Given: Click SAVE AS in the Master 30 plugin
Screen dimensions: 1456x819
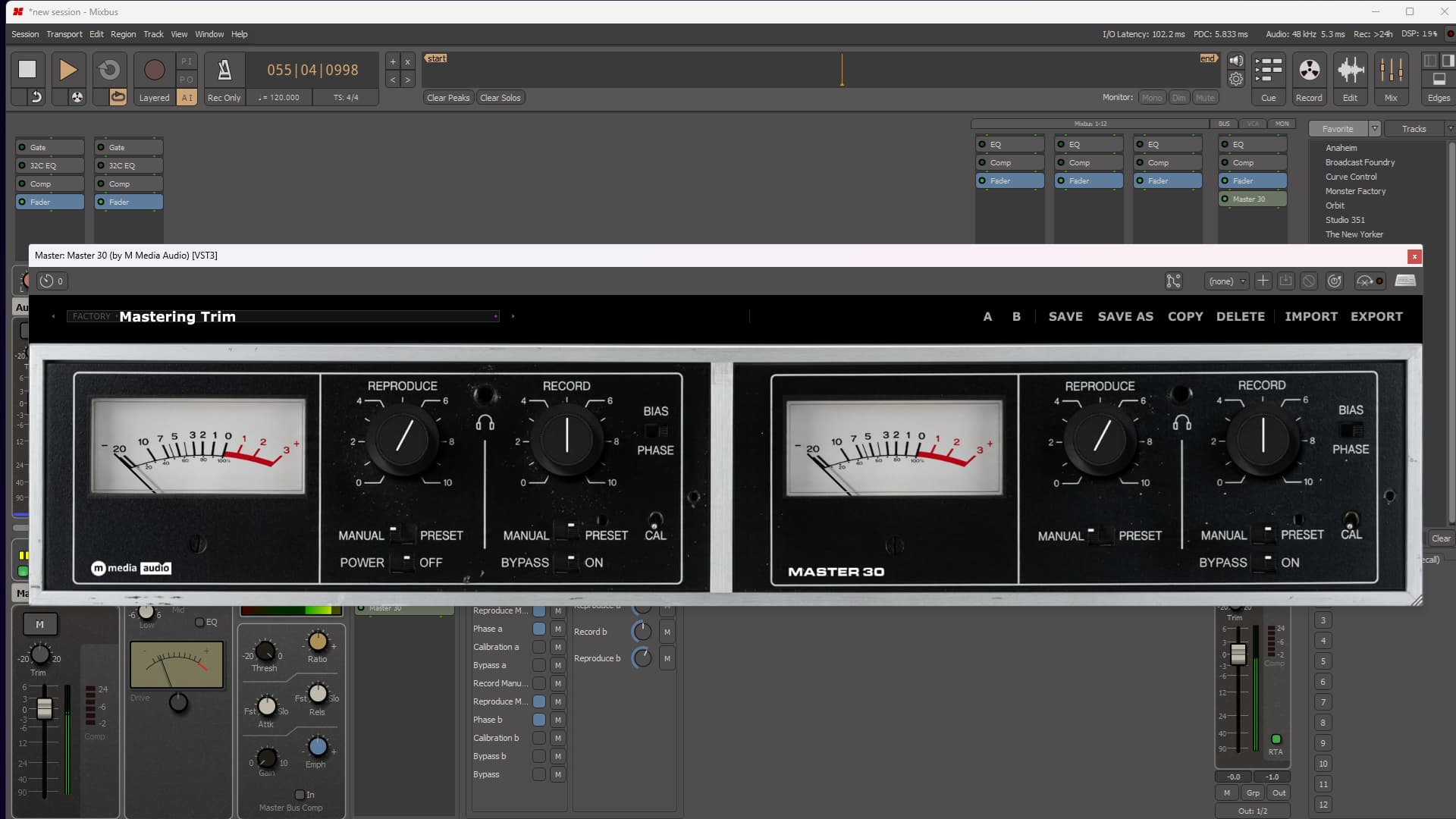Looking at the screenshot, I should 1125,316.
